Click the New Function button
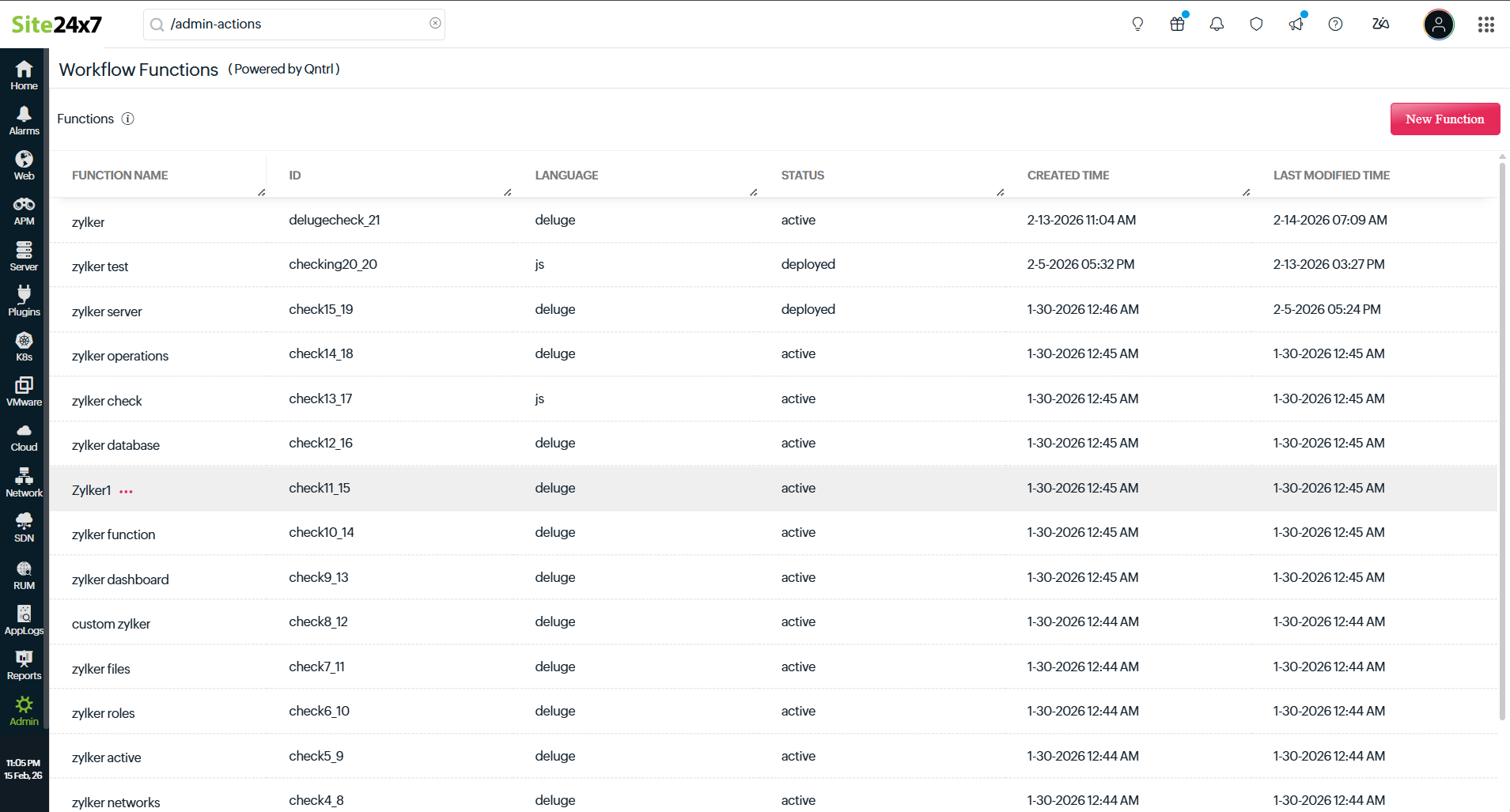1510x812 pixels. tap(1444, 119)
